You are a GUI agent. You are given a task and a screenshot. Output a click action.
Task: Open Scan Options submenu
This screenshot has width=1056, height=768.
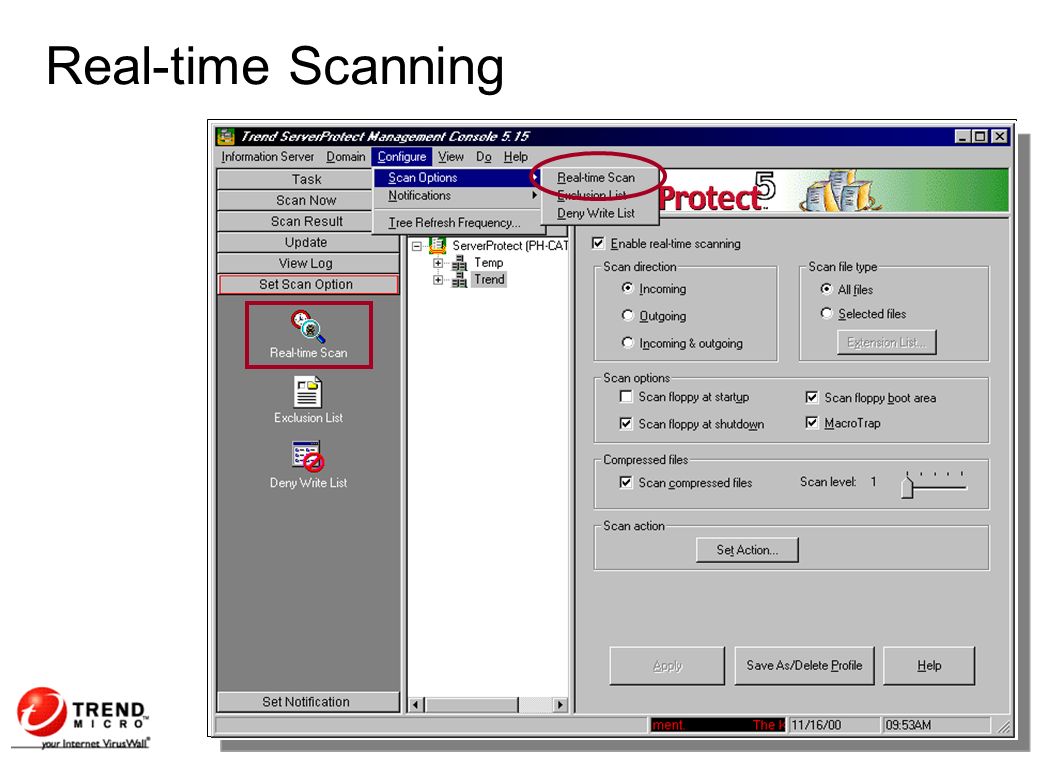[x=458, y=178]
